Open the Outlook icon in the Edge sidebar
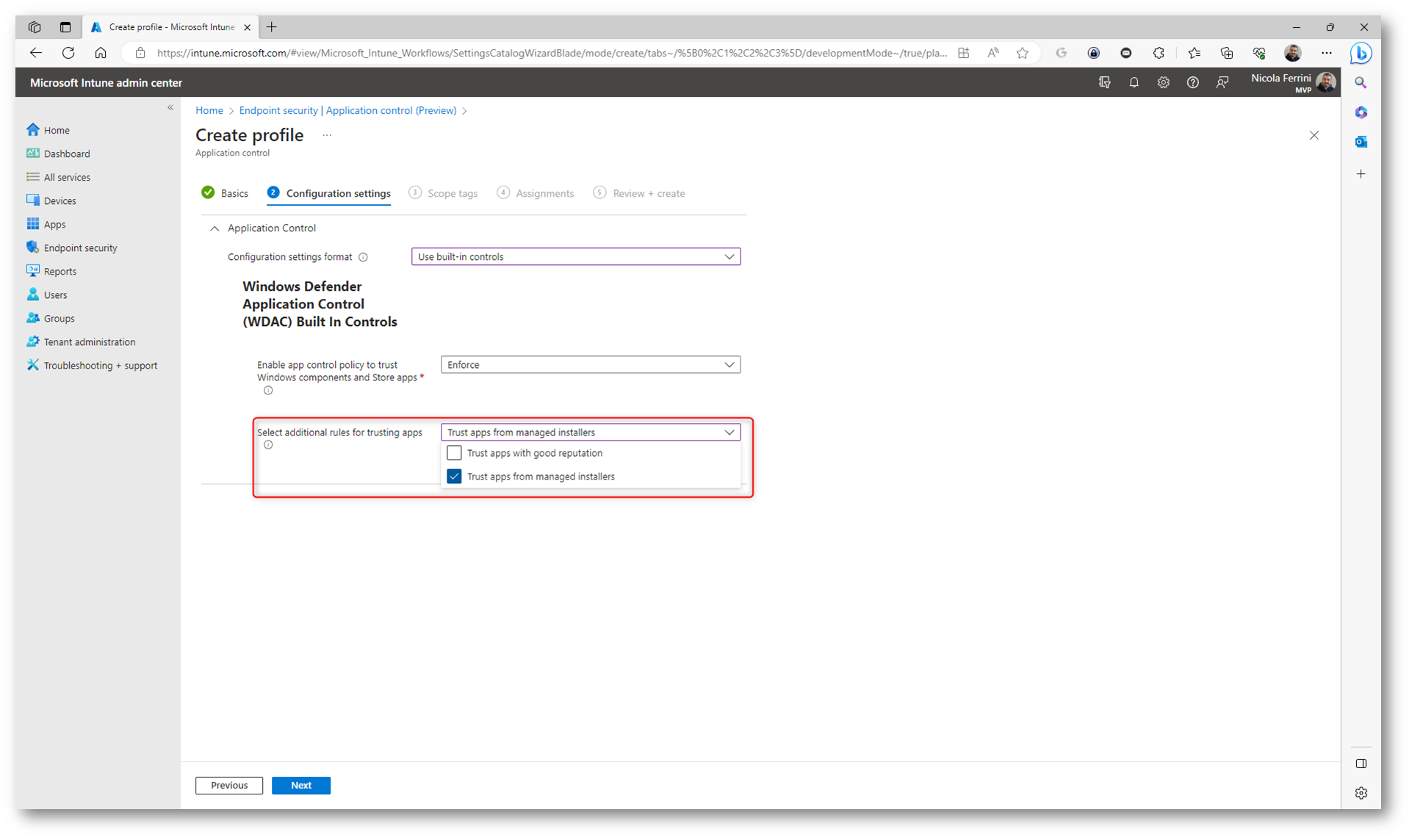Image resolution: width=1412 pixels, height=840 pixels. coord(1361,142)
